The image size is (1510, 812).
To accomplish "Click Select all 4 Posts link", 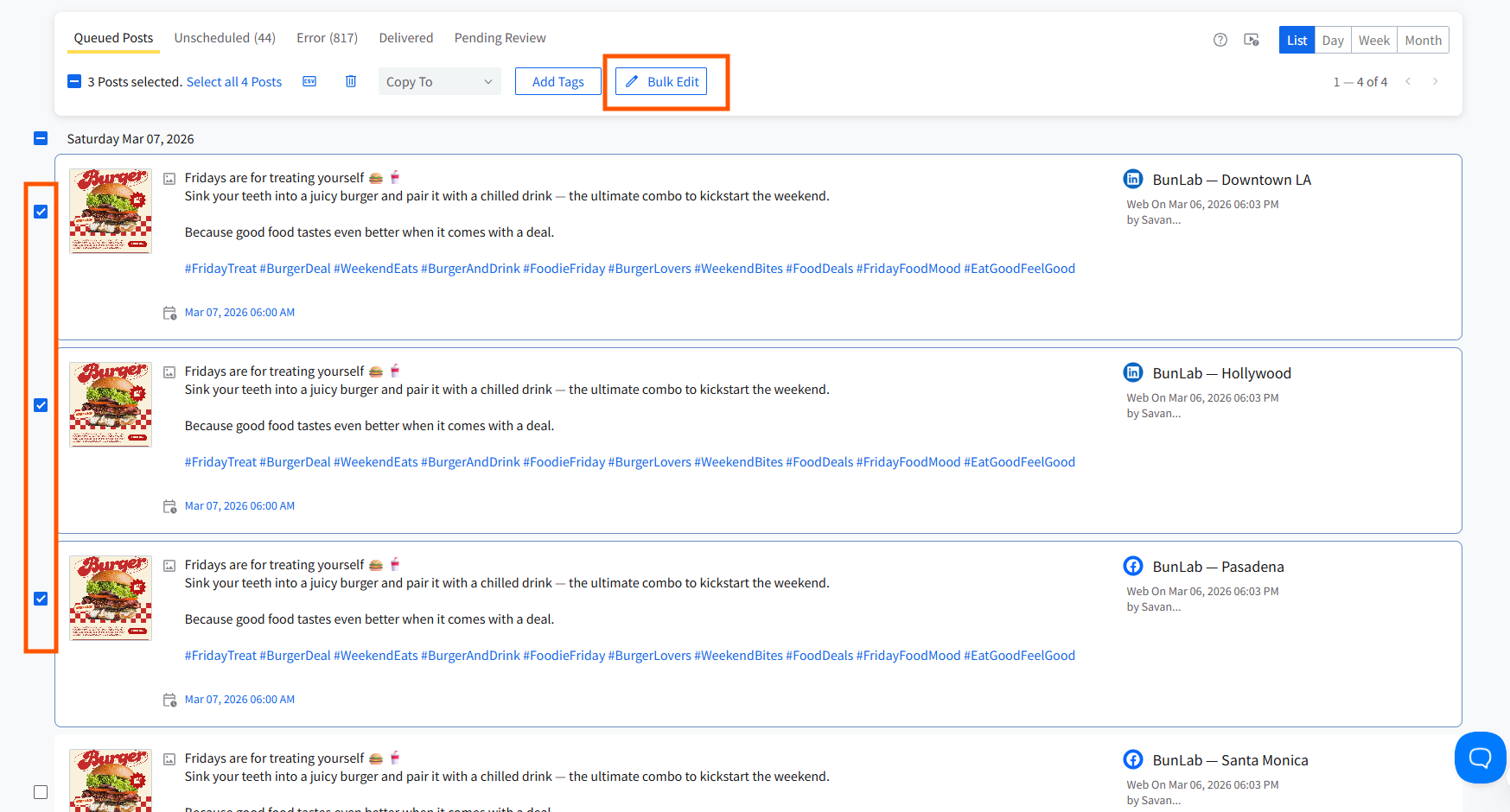I will [234, 81].
